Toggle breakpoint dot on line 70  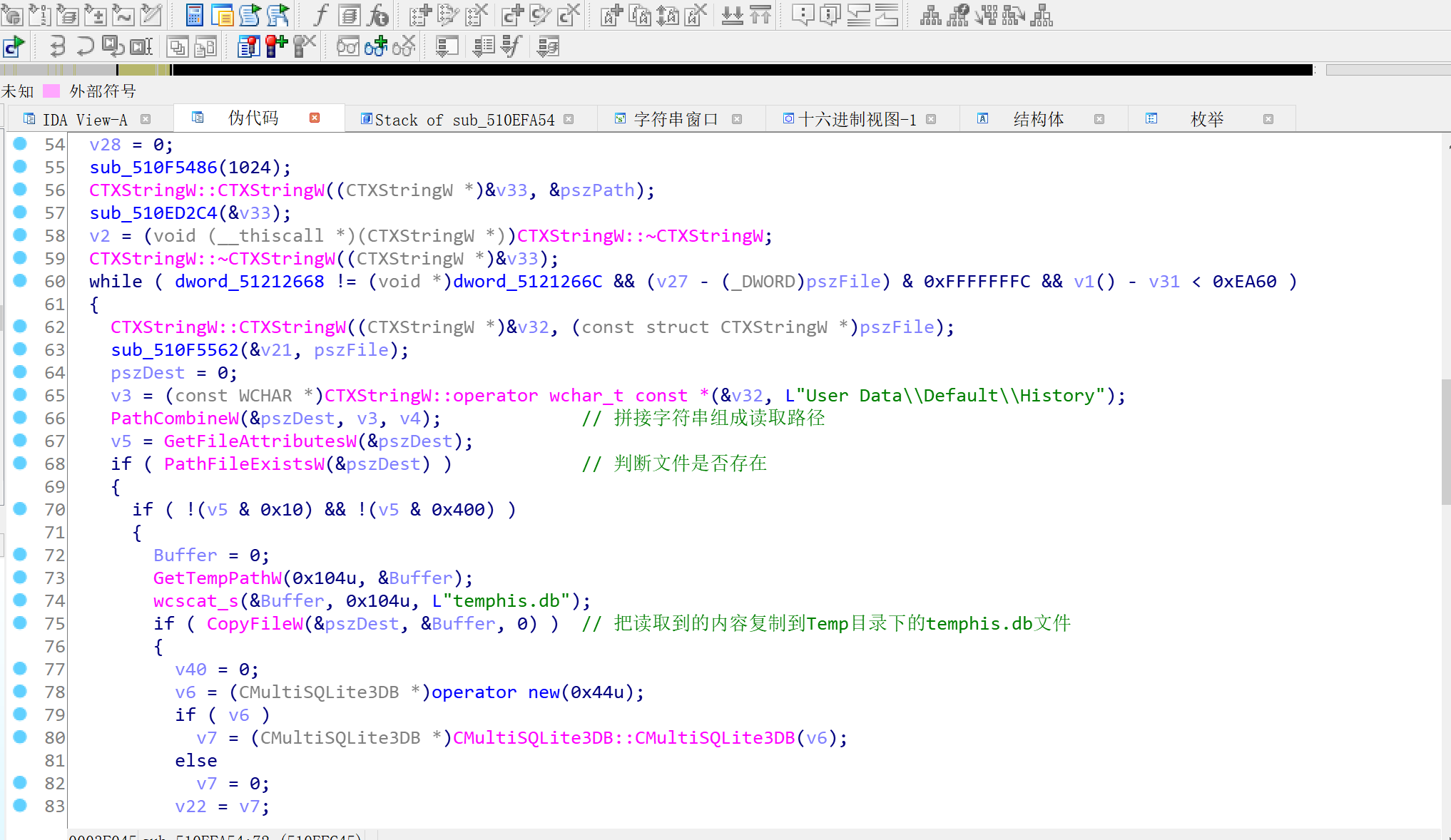pos(20,509)
